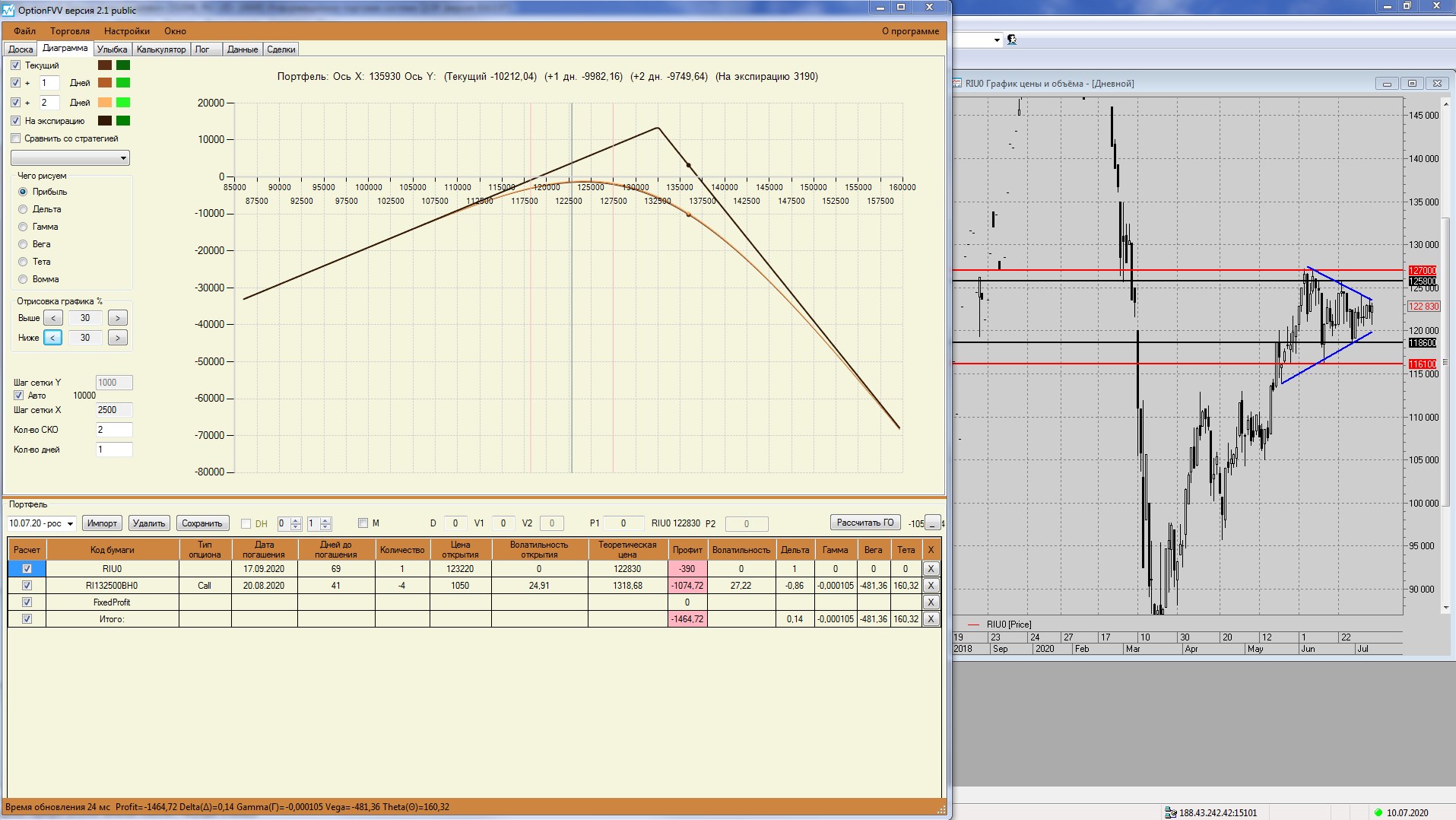Click the toolbar icon beside the top dropdown

click(1012, 40)
